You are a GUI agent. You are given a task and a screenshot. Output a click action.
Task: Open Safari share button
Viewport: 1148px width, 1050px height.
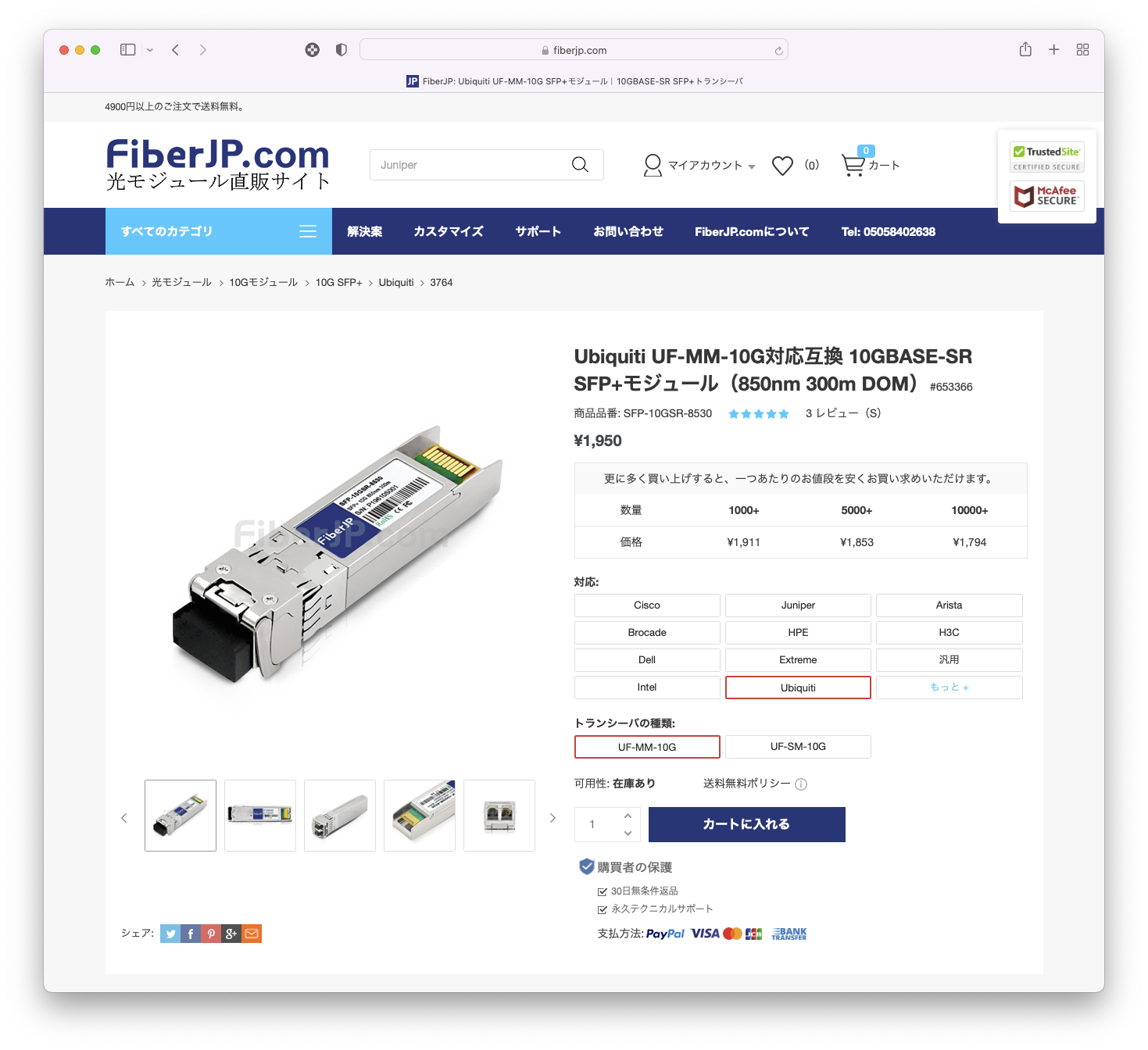(1025, 50)
